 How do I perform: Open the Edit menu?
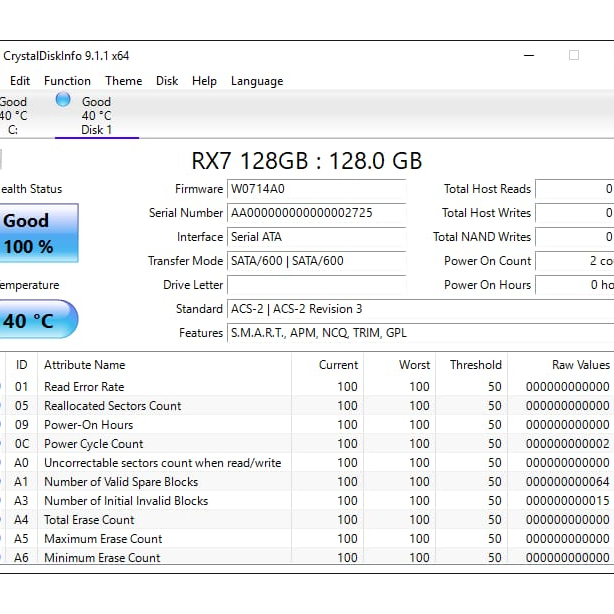pos(20,81)
